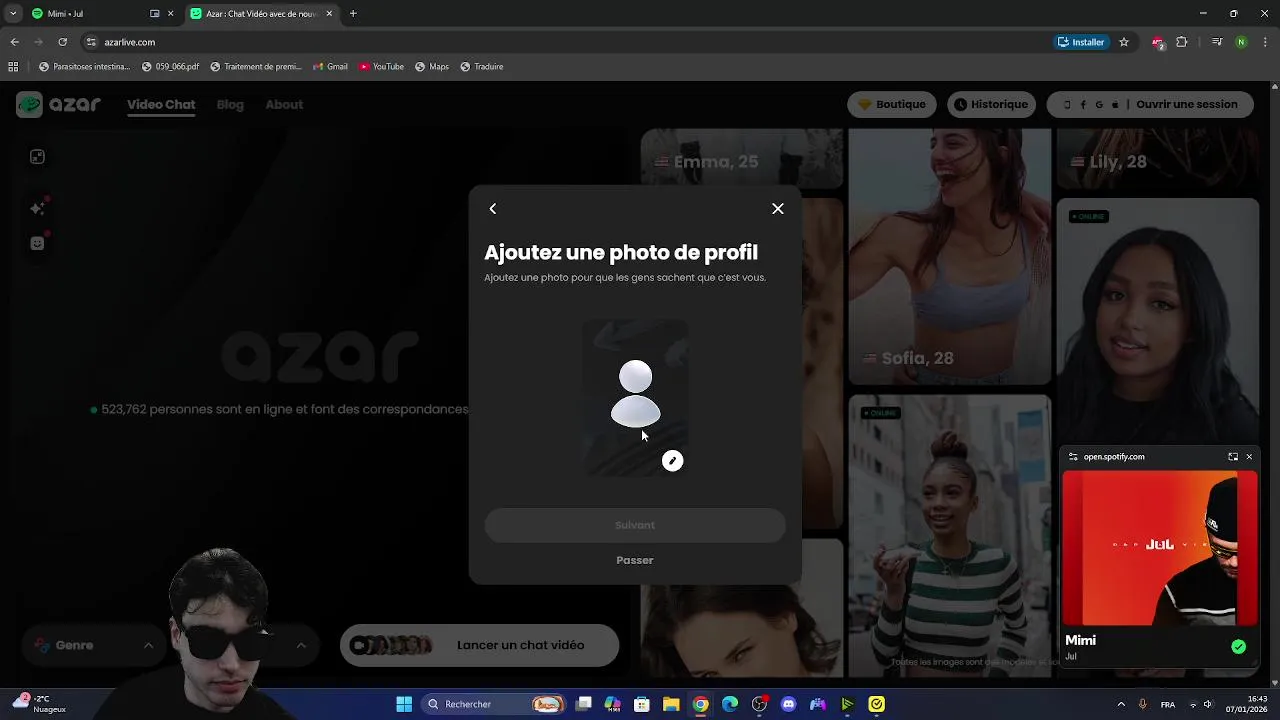This screenshot has height=720, width=1280.
Task: Open the Windows Start menu
Action: click(x=404, y=704)
